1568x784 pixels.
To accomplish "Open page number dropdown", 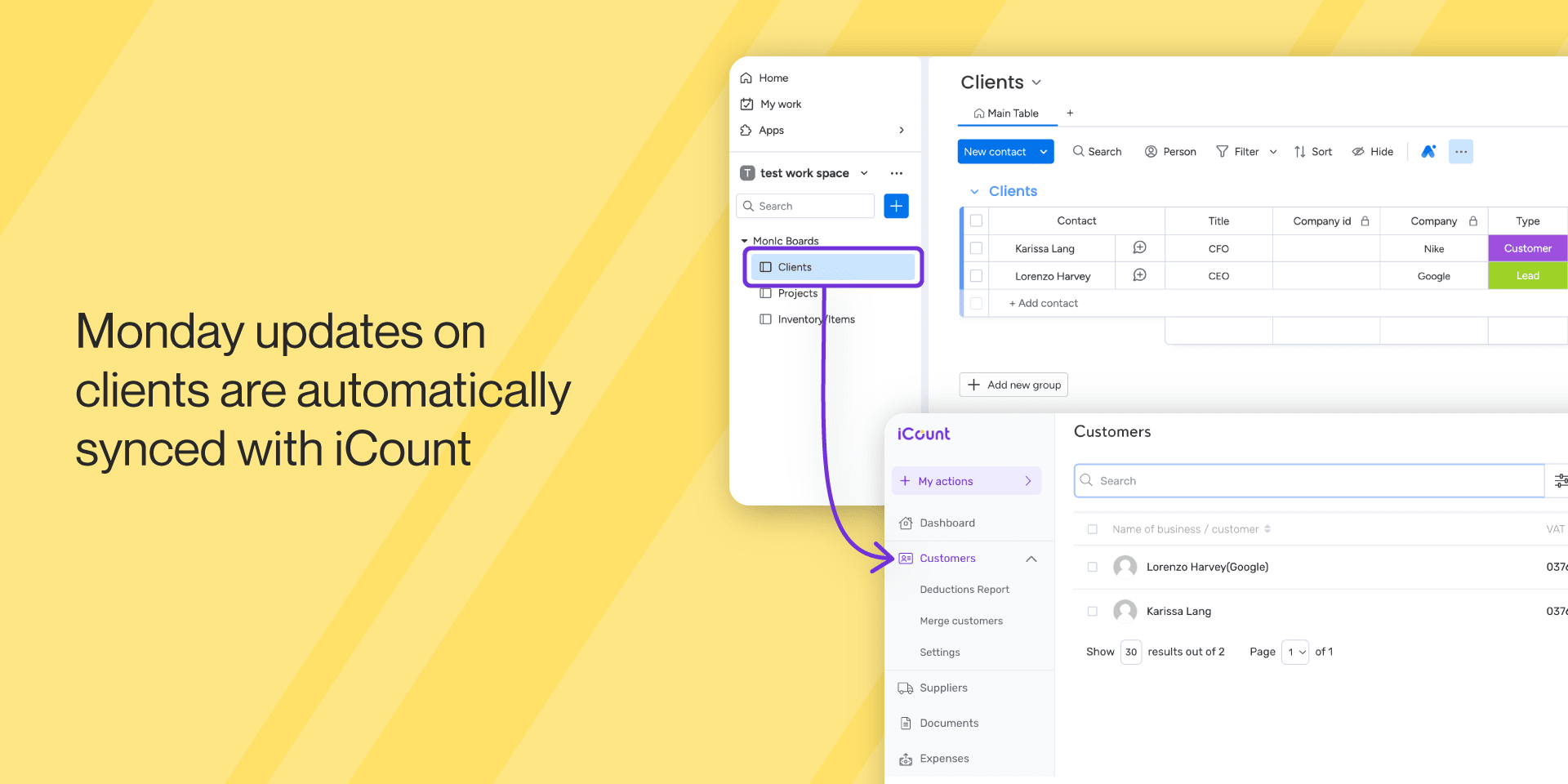I will 1295,652.
